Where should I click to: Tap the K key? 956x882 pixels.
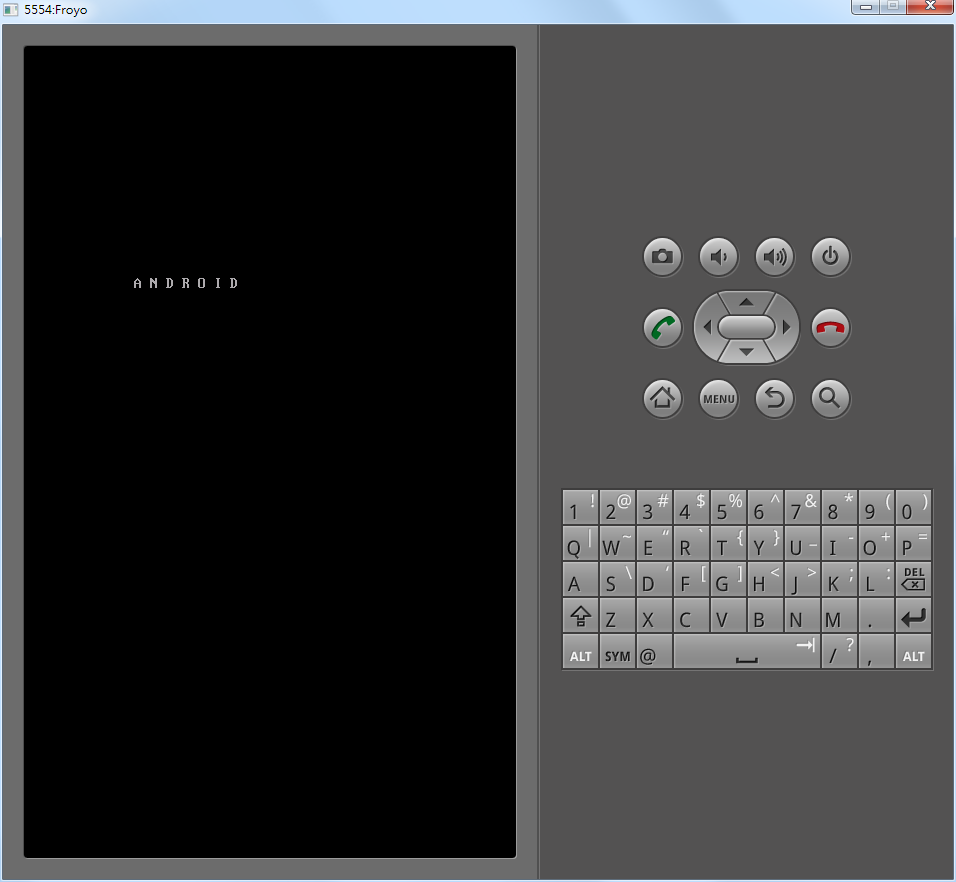click(840, 579)
